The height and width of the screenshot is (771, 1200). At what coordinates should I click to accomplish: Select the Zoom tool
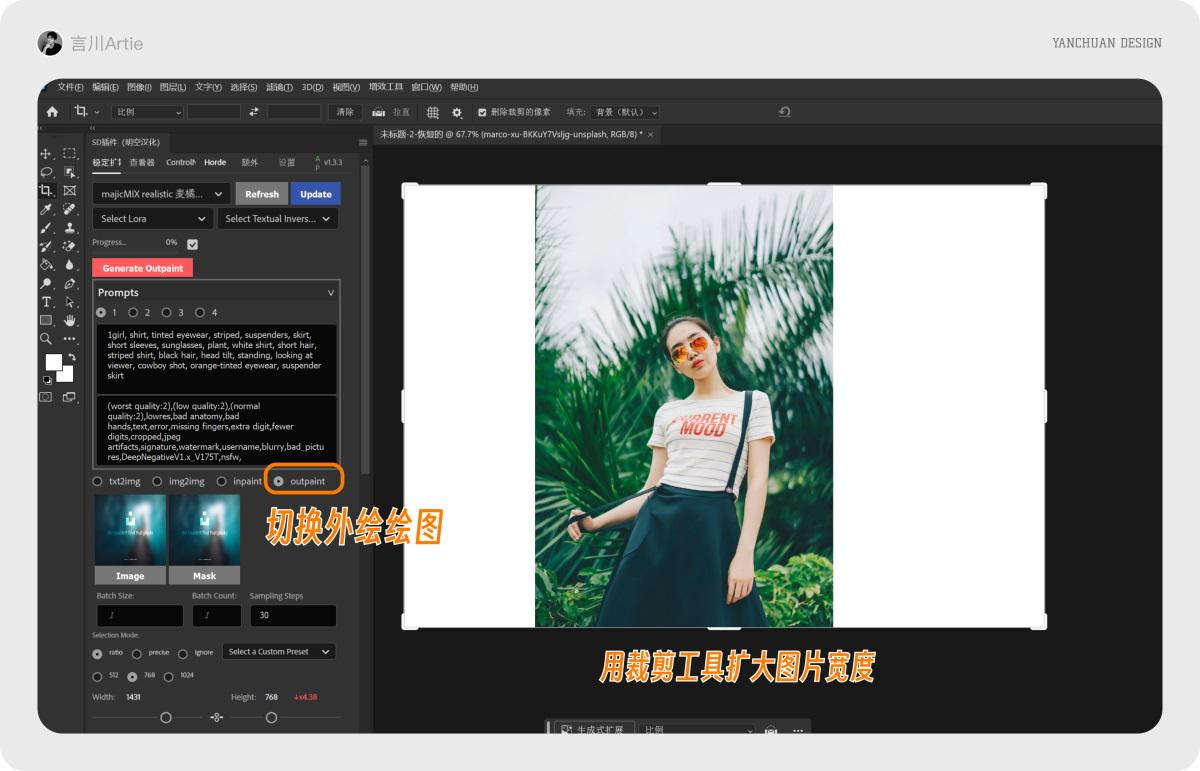tap(46, 338)
